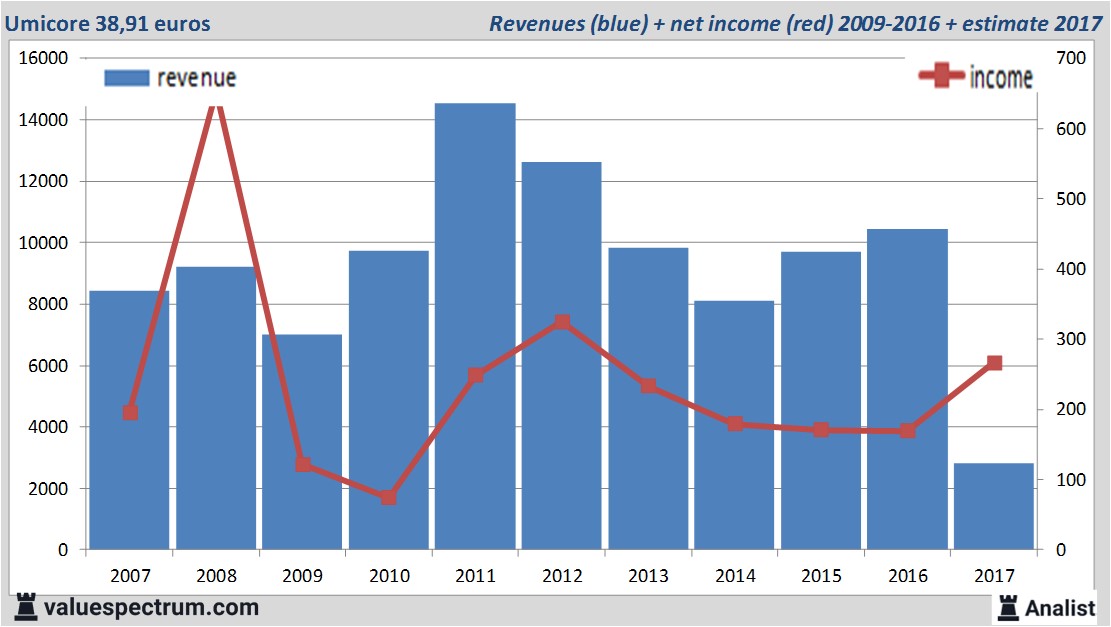Select the 2014 revenue bar
This screenshot has width=1111, height=627.
pyautogui.click(x=735, y=425)
